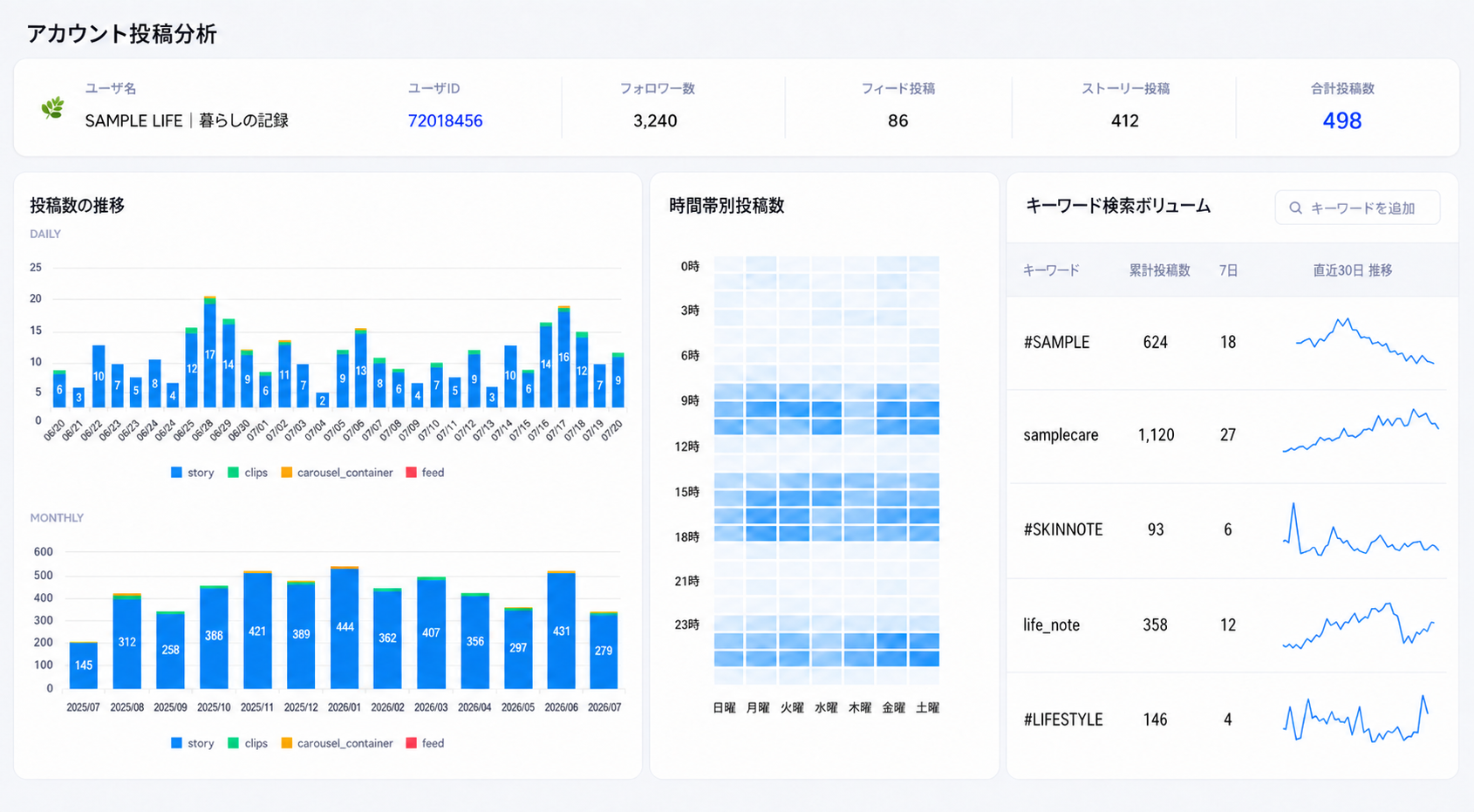Viewport: 1474px width, 812px height.
Task: Toggle clips series in the monthly chart legend
Action: 248,743
